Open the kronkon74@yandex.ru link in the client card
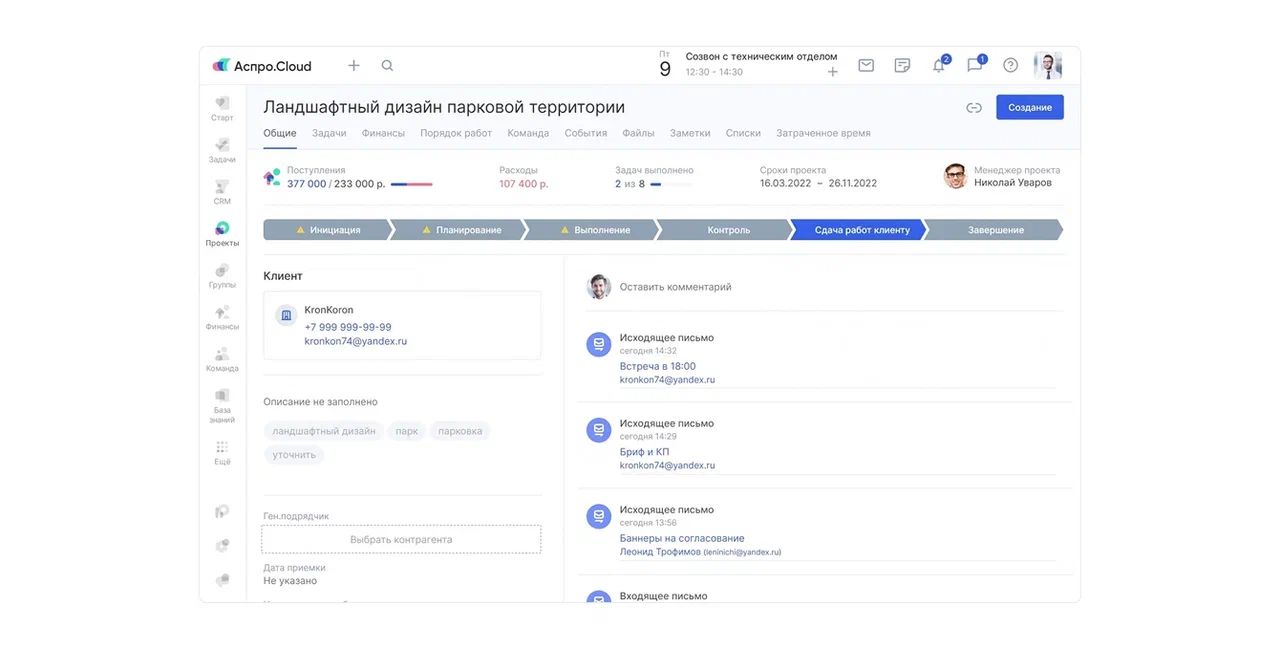Viewport: 1280px width, 649px height. [x=355, y=341]
